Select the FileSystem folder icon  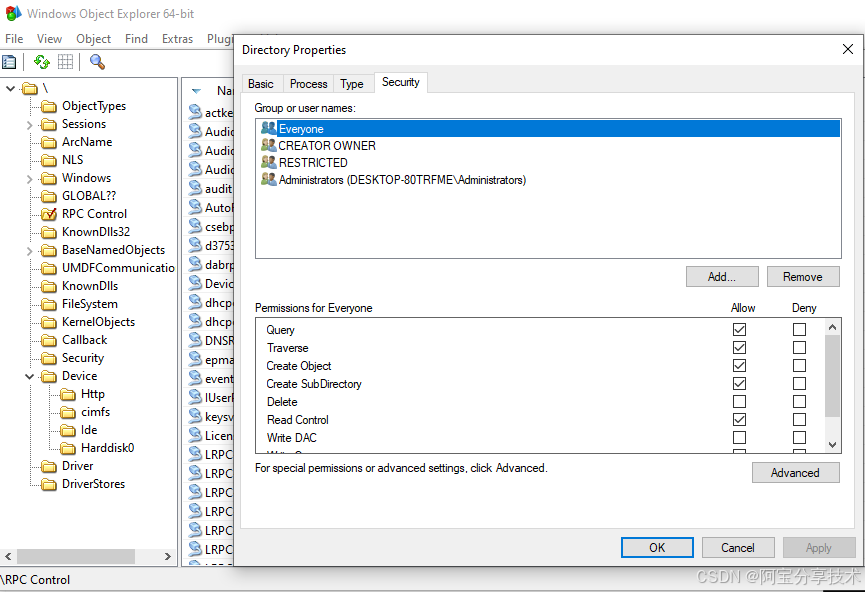[x=49, y=305]
